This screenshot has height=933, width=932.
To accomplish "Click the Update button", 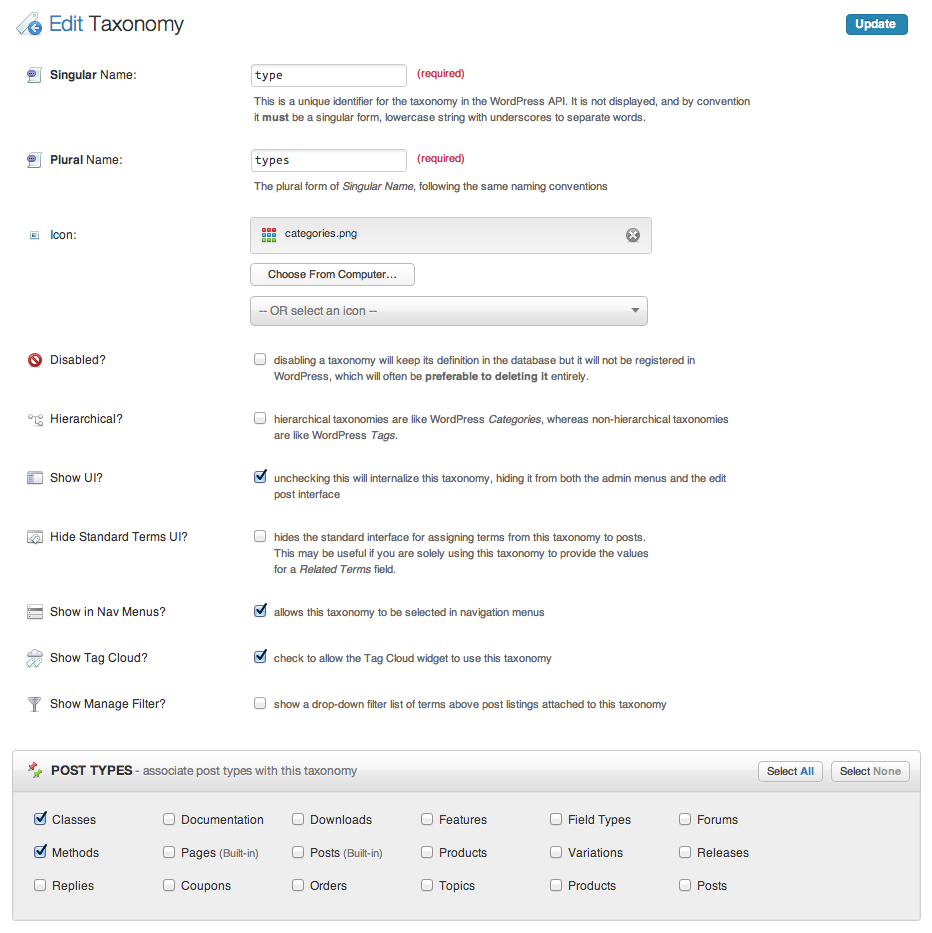I will [877, 24].
